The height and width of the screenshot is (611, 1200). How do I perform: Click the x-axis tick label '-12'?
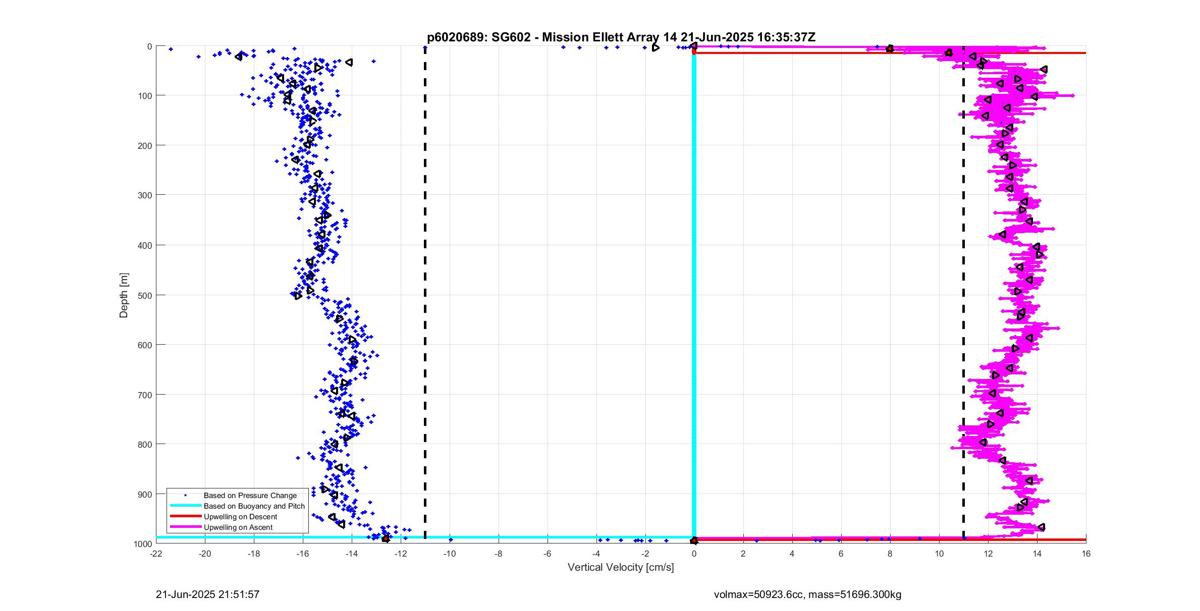(x=401, y=553)
